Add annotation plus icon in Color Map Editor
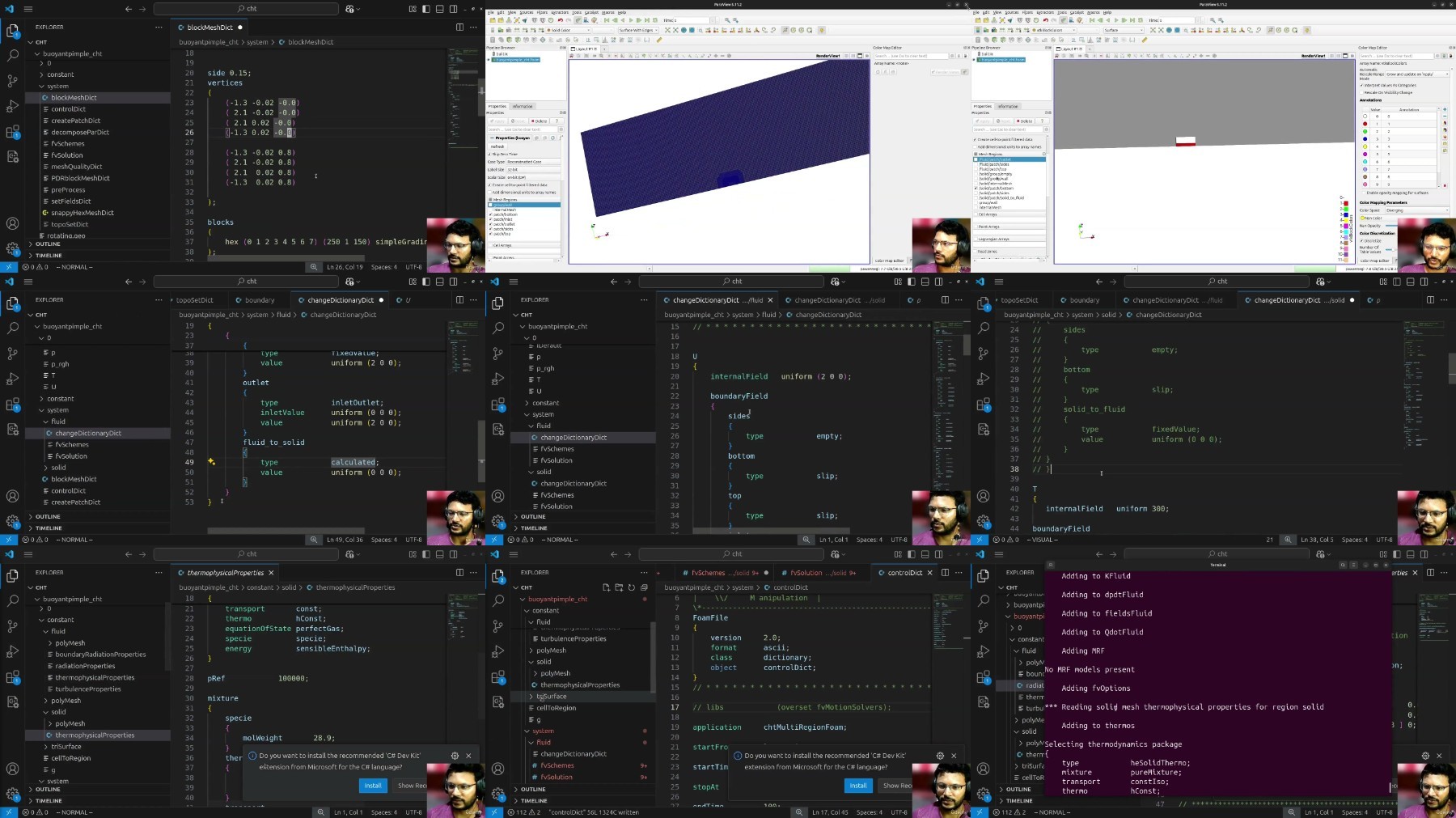This screenshot has height=818, width=1456. [x=1445, y=109]
